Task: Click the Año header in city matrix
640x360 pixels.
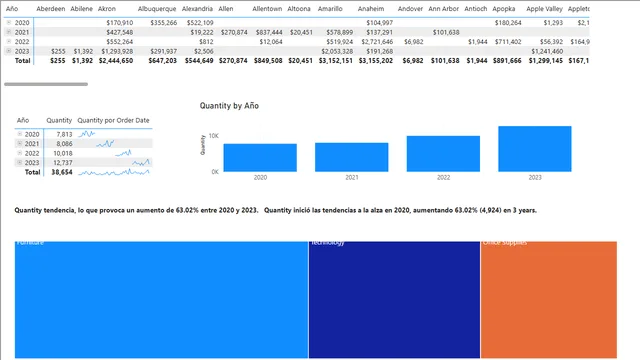Action: [x=12, y=9]
